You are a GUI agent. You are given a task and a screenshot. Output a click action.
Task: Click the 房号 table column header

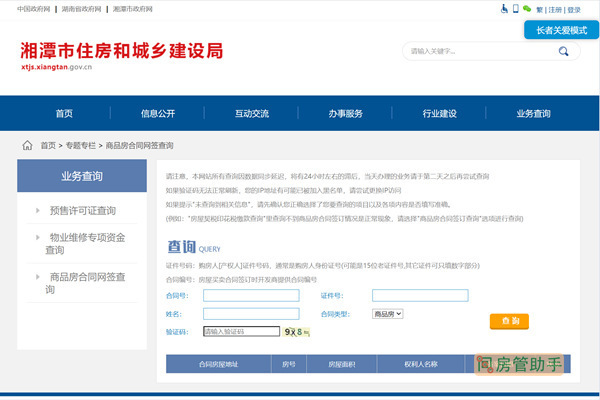coord(289,364)
